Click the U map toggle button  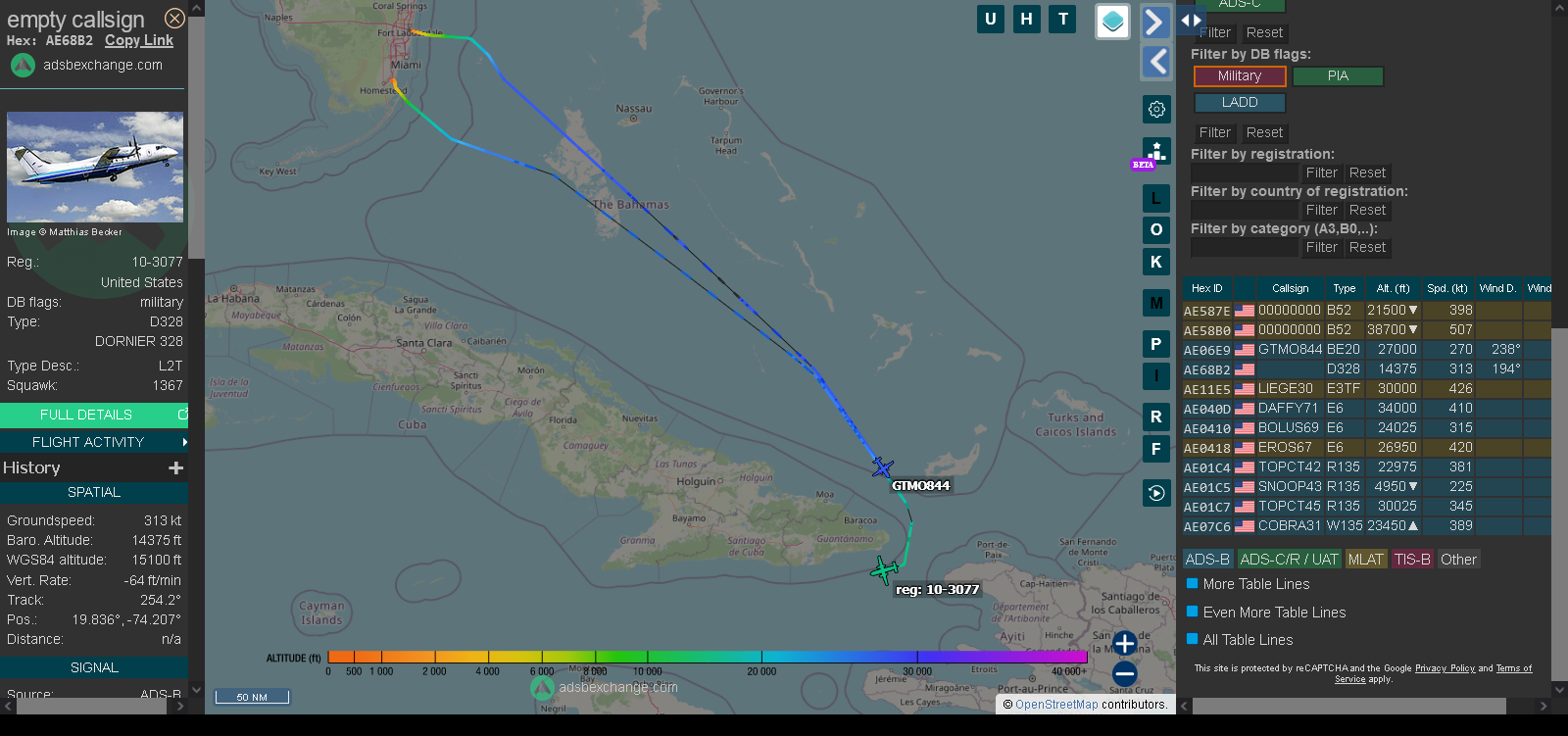coord(991,19)
